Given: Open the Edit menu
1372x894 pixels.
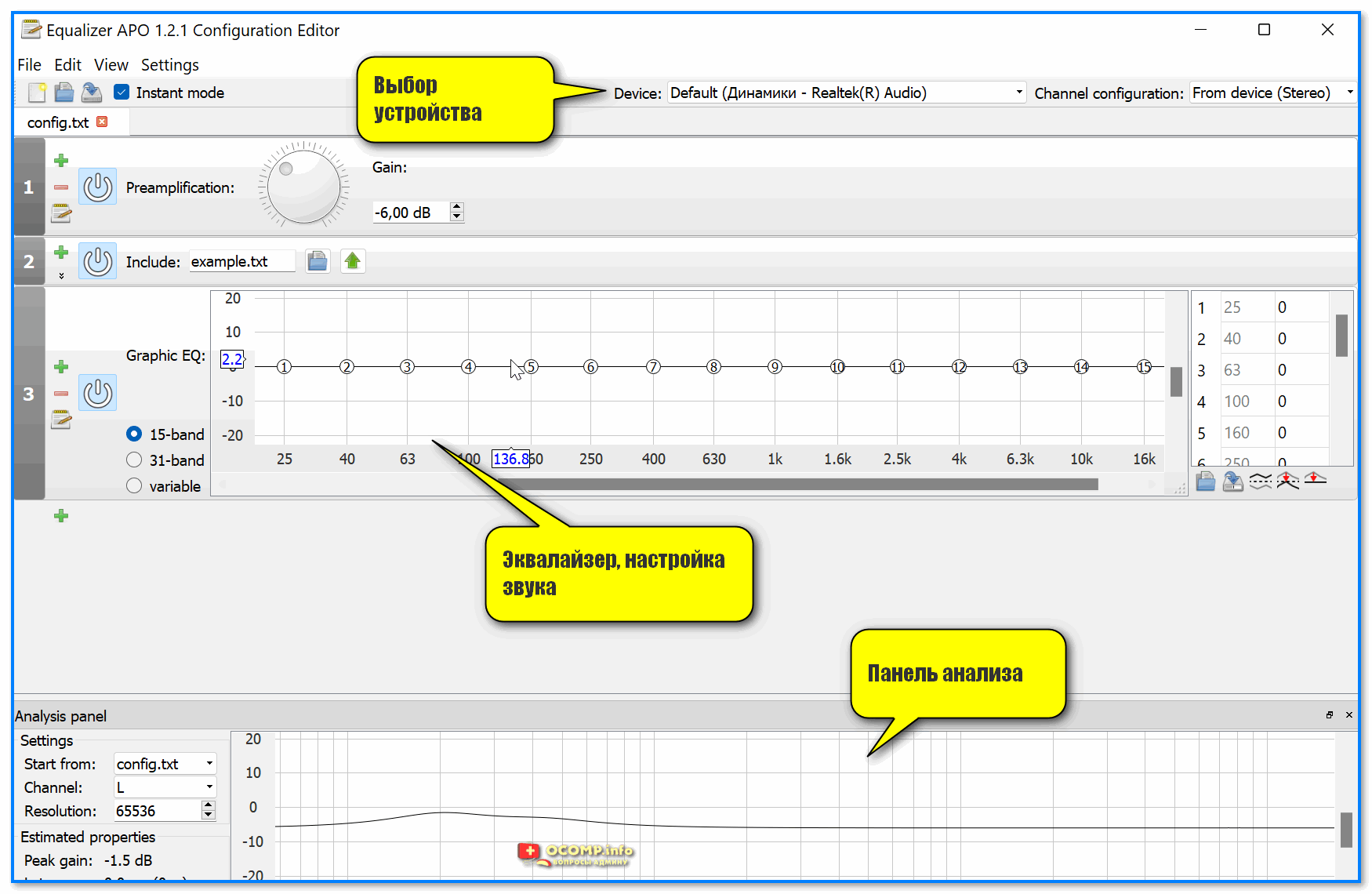Looking at the screenshot, I should pos(67,65).
